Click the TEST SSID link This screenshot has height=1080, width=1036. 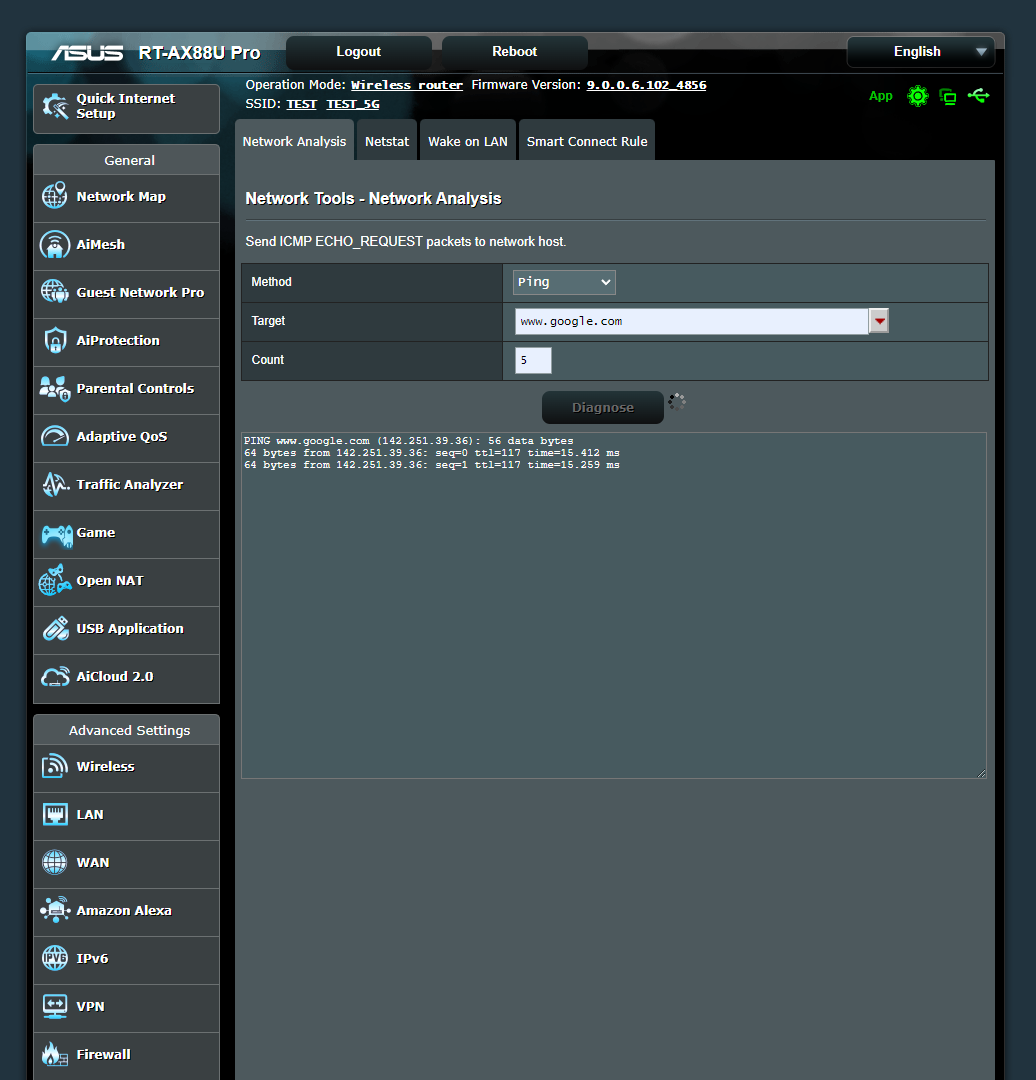(302, 104)
